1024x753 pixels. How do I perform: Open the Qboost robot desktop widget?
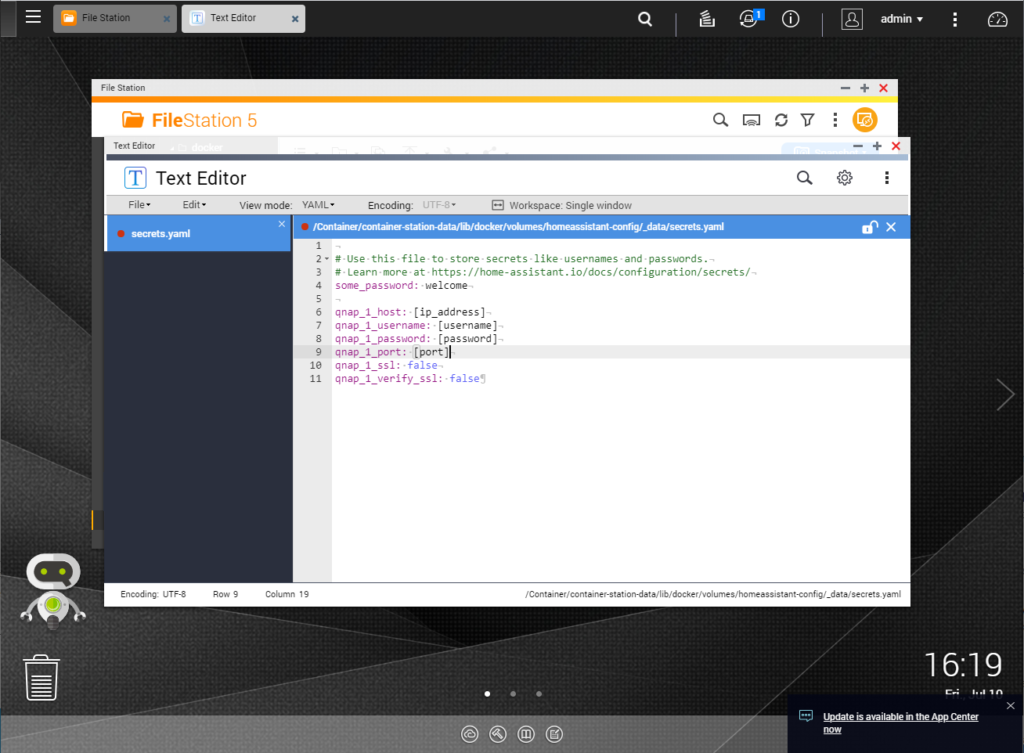[53, 591]
